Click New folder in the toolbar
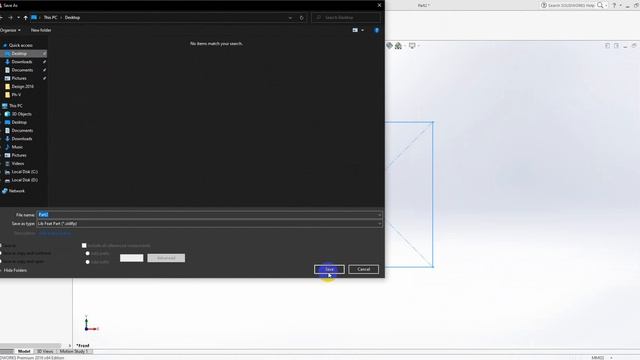The height and width of the screenshot is (360, 640). coord(41,30)
